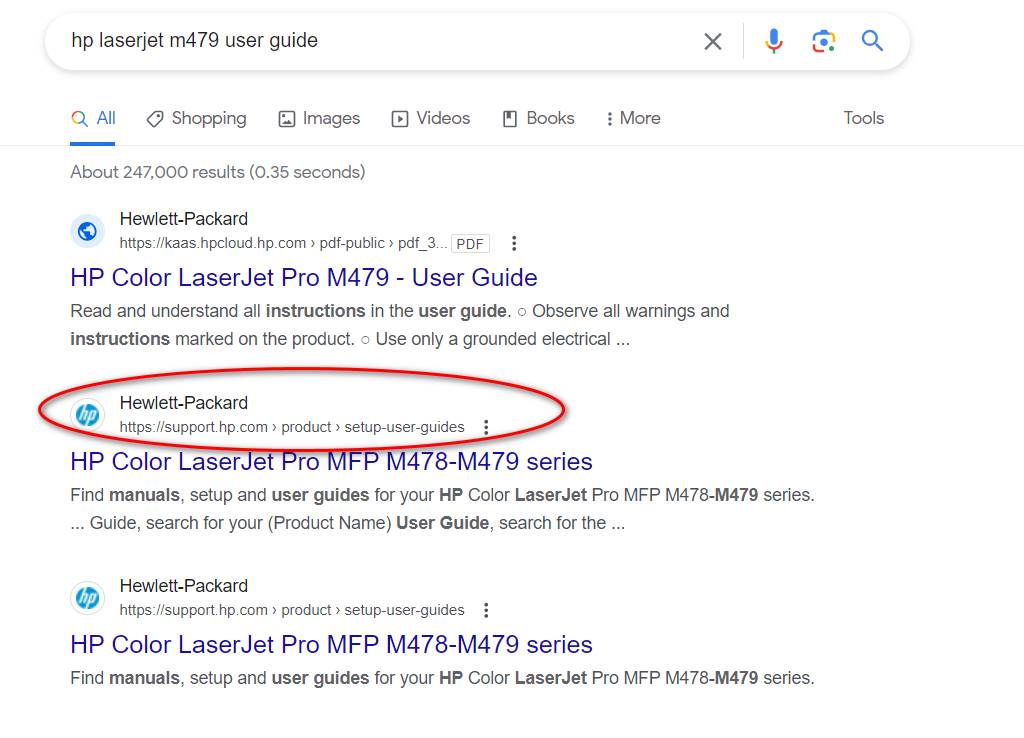The image size is (1024, 738).
Task: Expand the More search filters menu
Action: pos(632,118)
